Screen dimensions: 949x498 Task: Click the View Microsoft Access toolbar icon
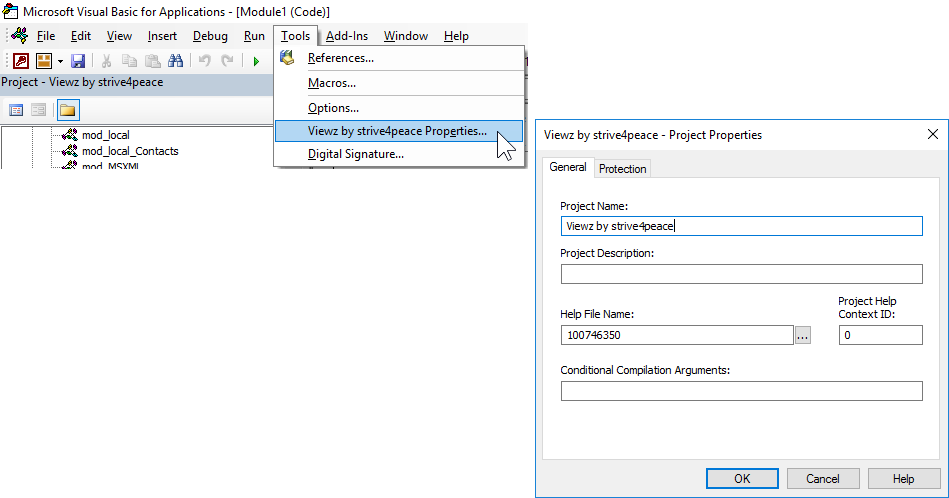pos(21,61)
